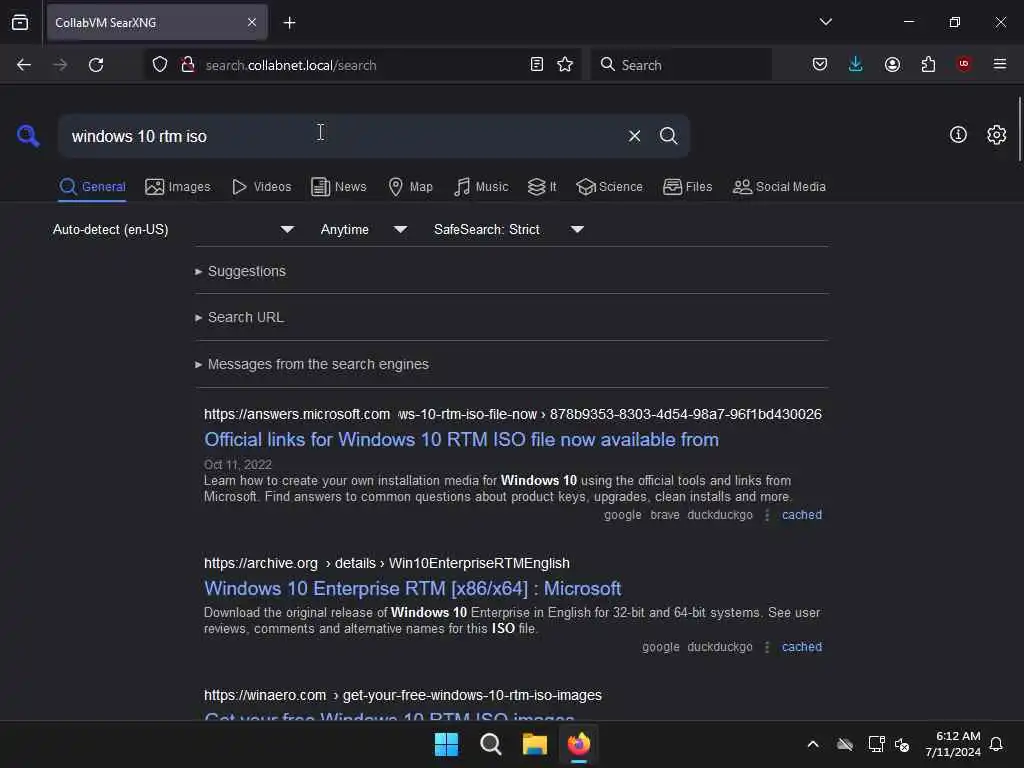Open the Anytime time range dropdown
Screen dimensions: 1024x768
(x=364, y=229)
